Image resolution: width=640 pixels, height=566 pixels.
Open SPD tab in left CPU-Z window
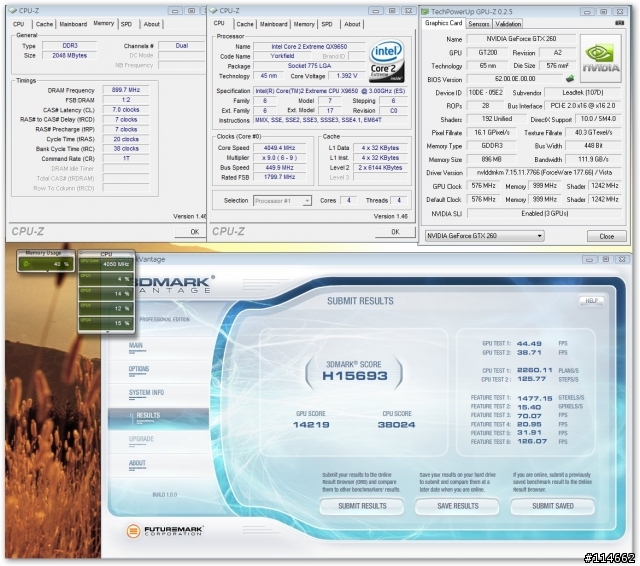coord(127,24)
